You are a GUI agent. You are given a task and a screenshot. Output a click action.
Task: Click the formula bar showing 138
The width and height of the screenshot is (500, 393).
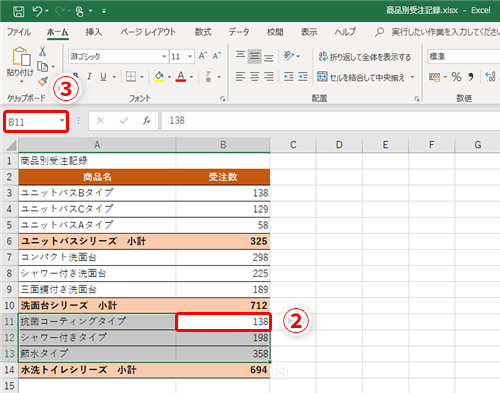point(330,120)
